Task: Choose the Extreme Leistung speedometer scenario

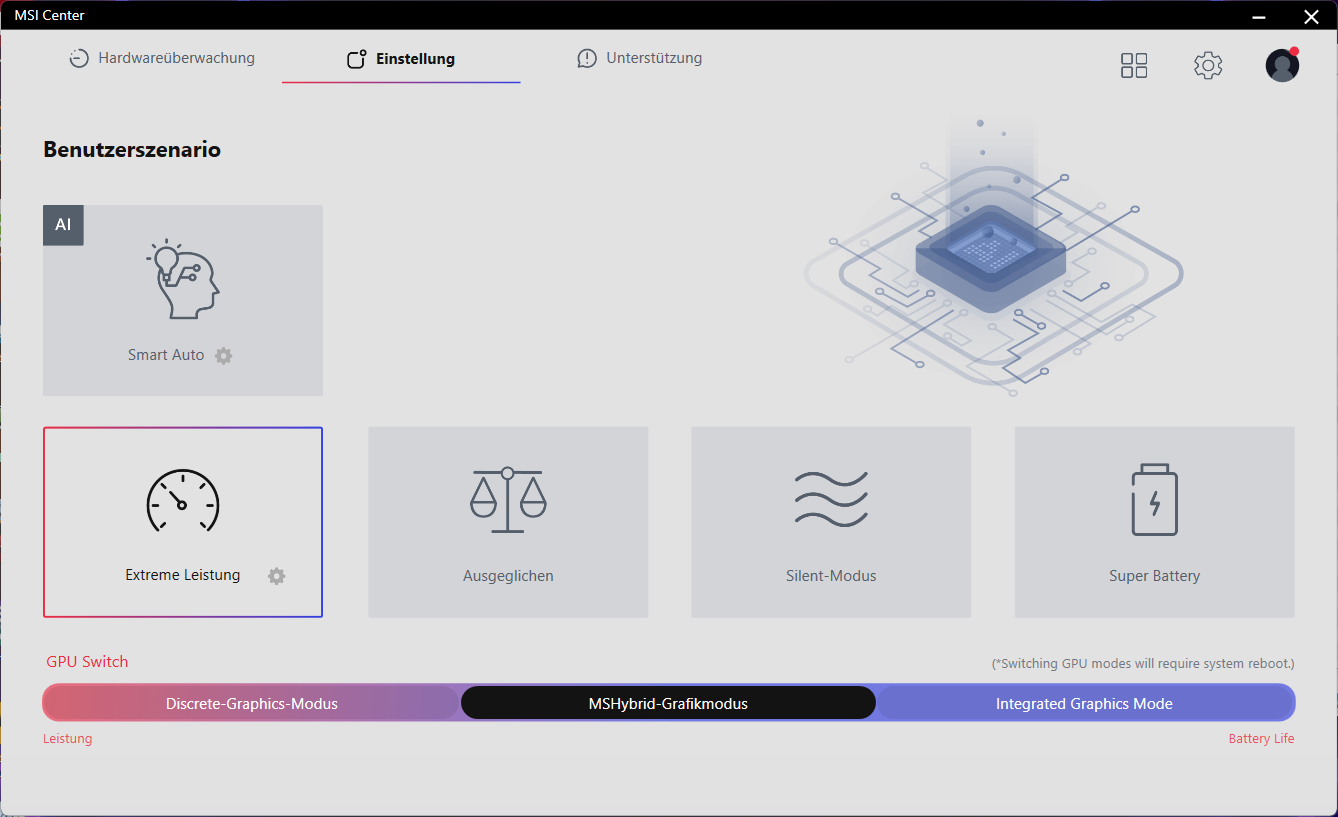Action: [183, 522]
